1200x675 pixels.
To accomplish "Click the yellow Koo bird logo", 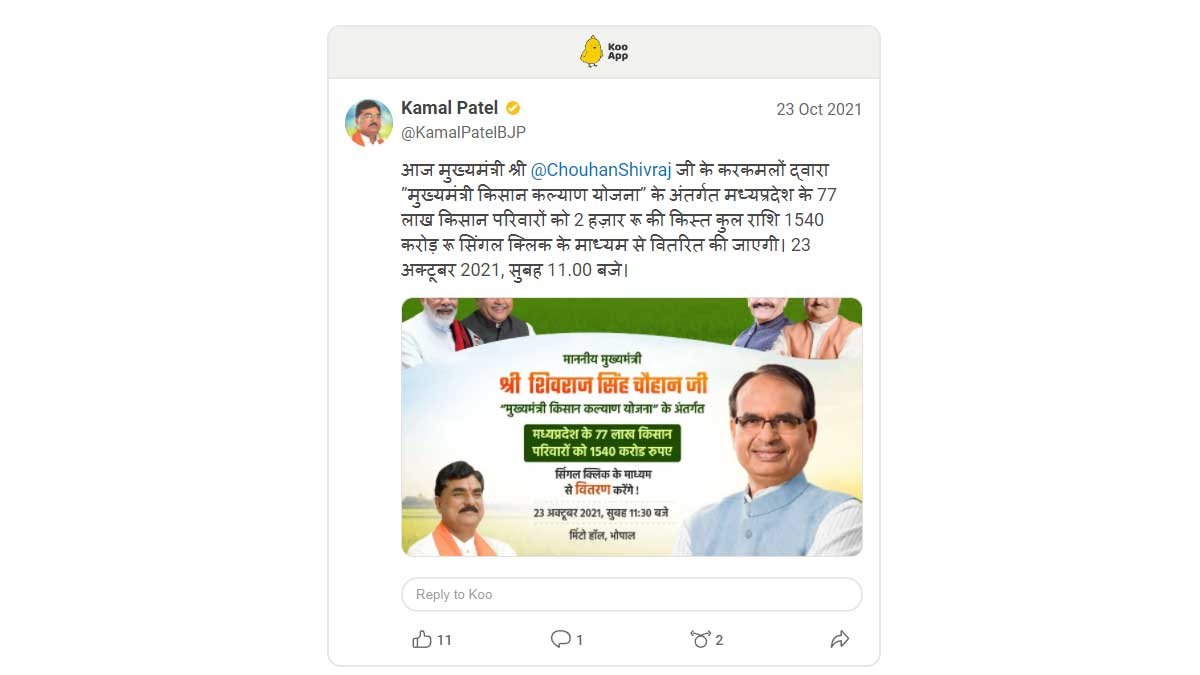I will coord(591,51).
